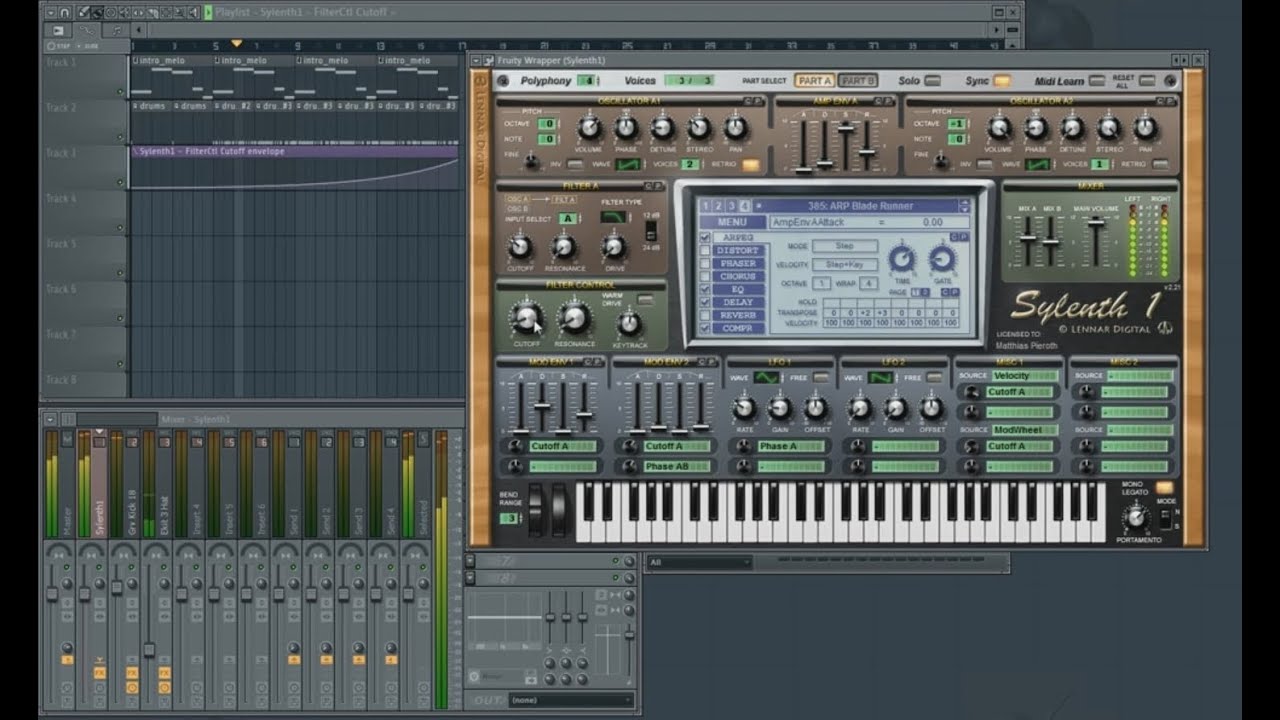This screenshot has width=1280, height=720.
Task: Open the arpeggiator Mode Step selector
Action: pyautogui.click(x=845, y=246)
